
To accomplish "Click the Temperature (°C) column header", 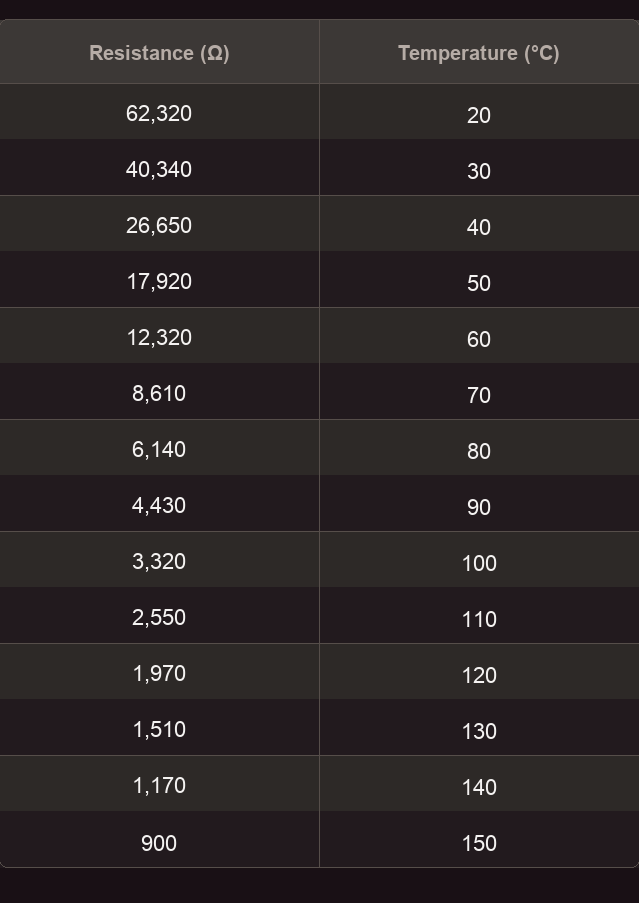I will pos(479,52).
